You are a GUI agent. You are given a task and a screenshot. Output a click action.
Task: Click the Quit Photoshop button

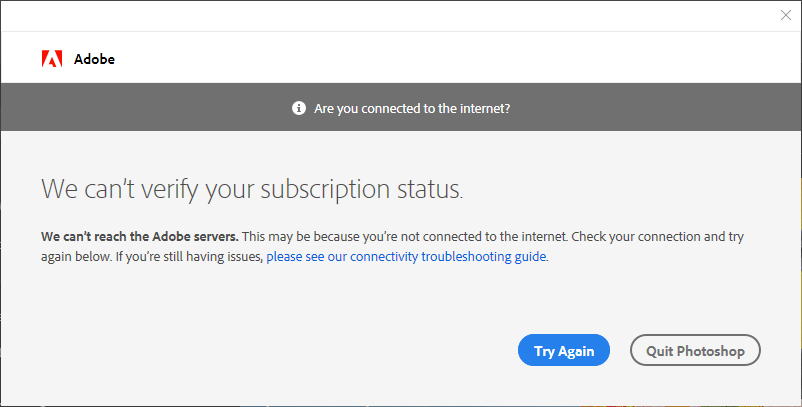point(695,350)
